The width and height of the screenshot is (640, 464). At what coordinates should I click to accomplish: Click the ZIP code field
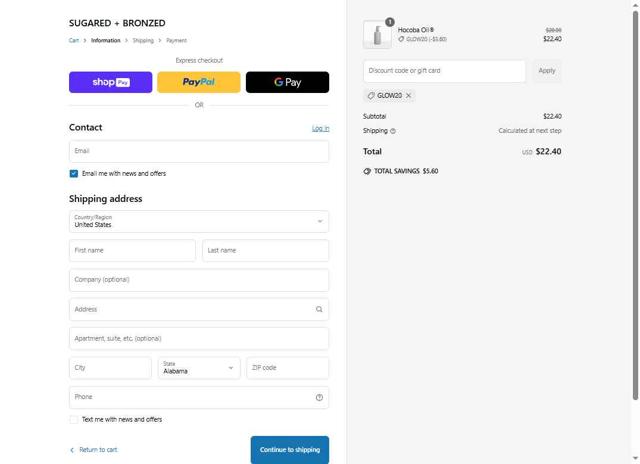click(287, 368)
